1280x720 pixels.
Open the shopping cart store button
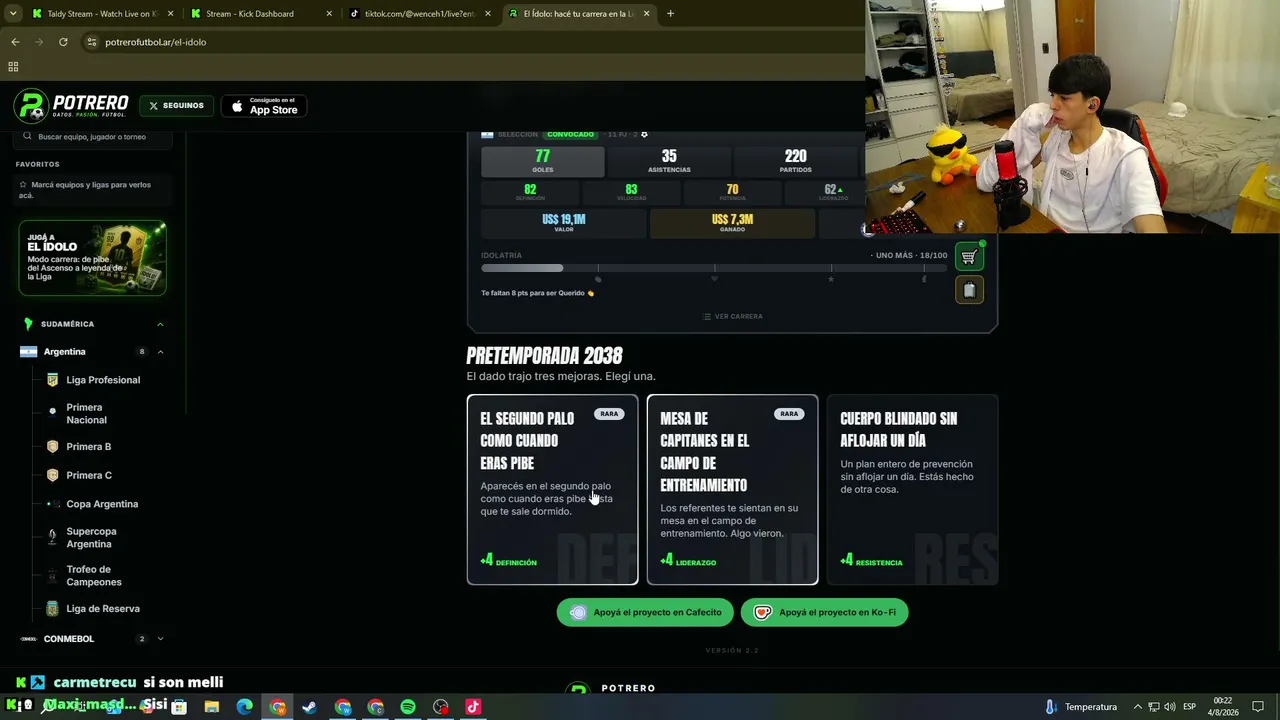[969, 257]
